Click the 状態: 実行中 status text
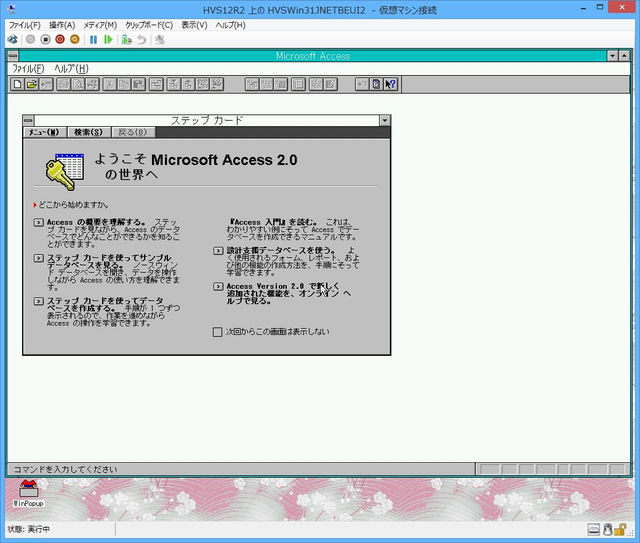This screenshot has height=543, width=640. coord(29,529)
